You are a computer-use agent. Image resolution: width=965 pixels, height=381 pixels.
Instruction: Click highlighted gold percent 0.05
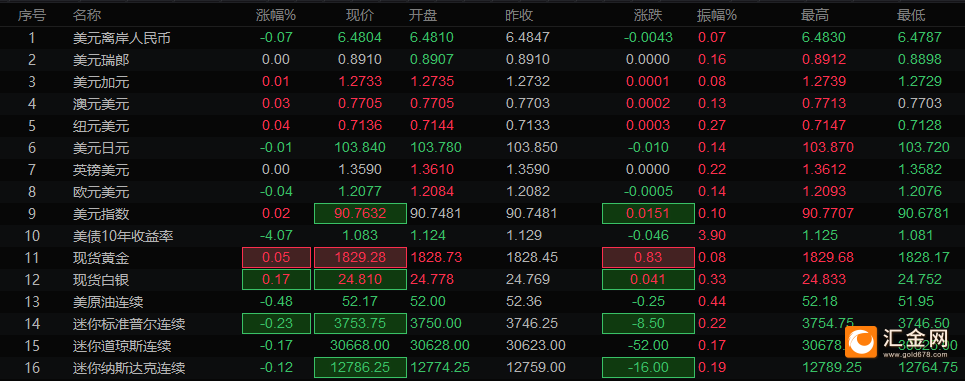276,258
